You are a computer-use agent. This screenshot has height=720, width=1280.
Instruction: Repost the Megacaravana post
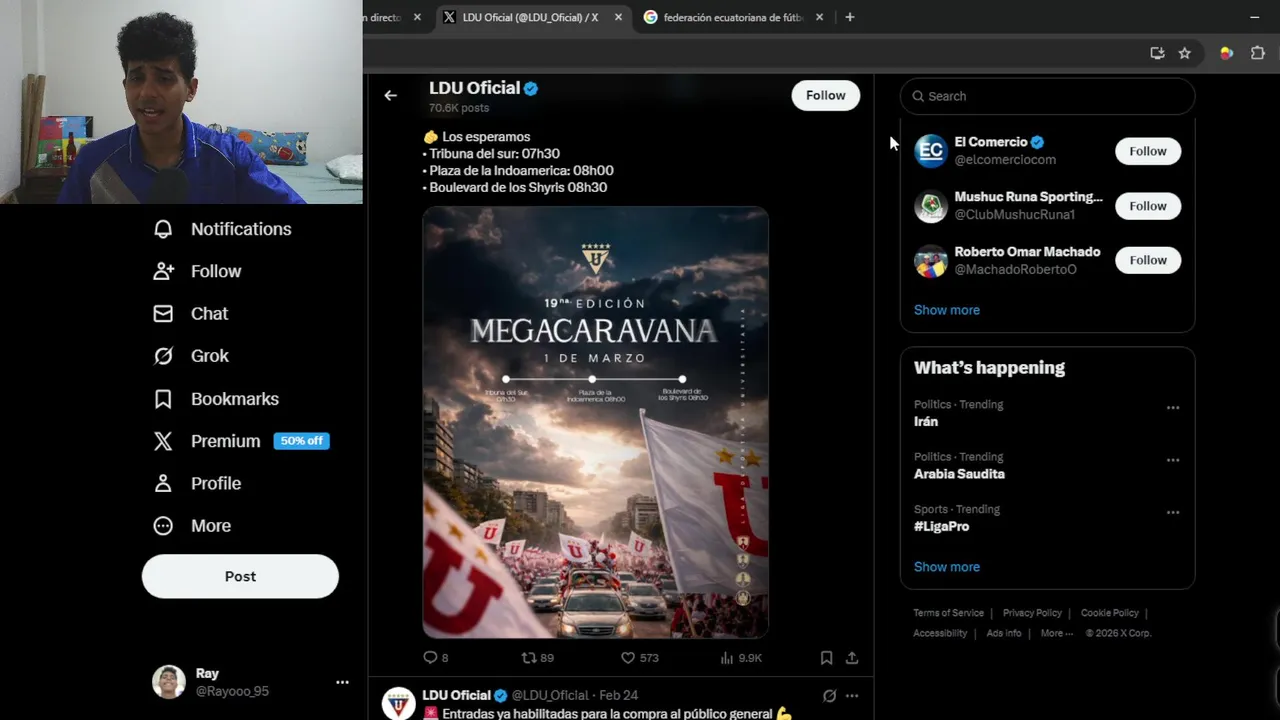(537, 658)
